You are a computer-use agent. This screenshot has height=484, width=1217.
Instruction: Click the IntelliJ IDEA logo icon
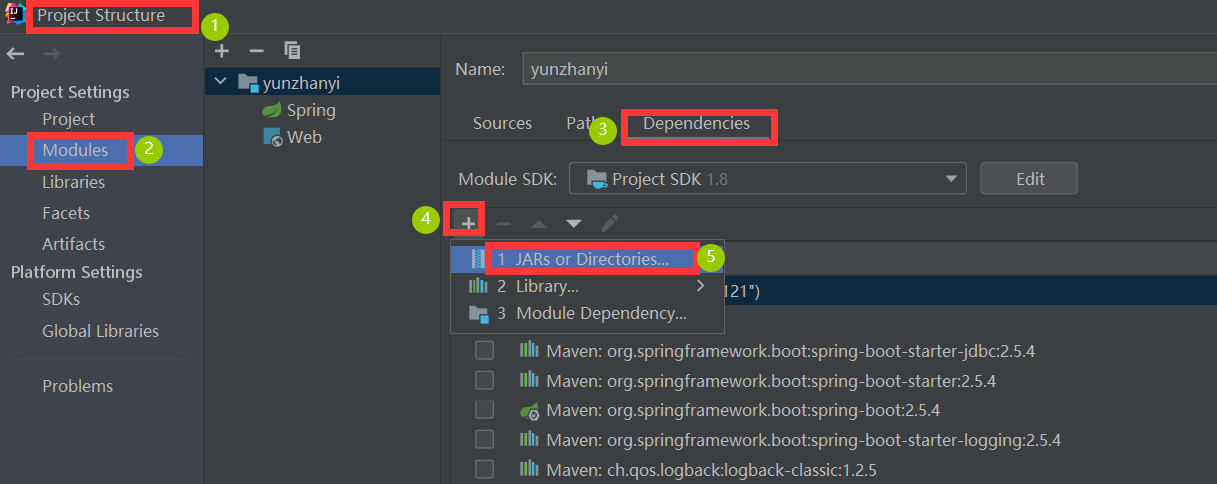click(13, 14)
